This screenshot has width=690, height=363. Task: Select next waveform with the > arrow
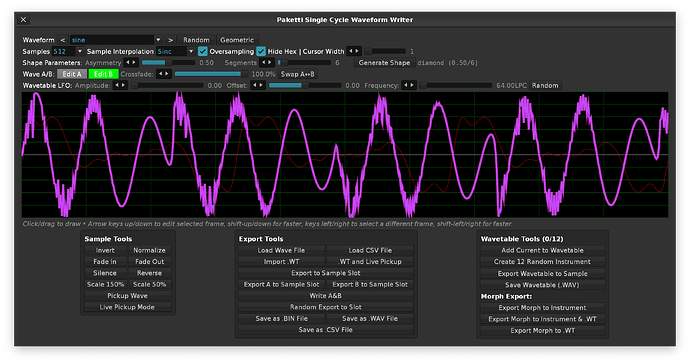click(170, 40)
